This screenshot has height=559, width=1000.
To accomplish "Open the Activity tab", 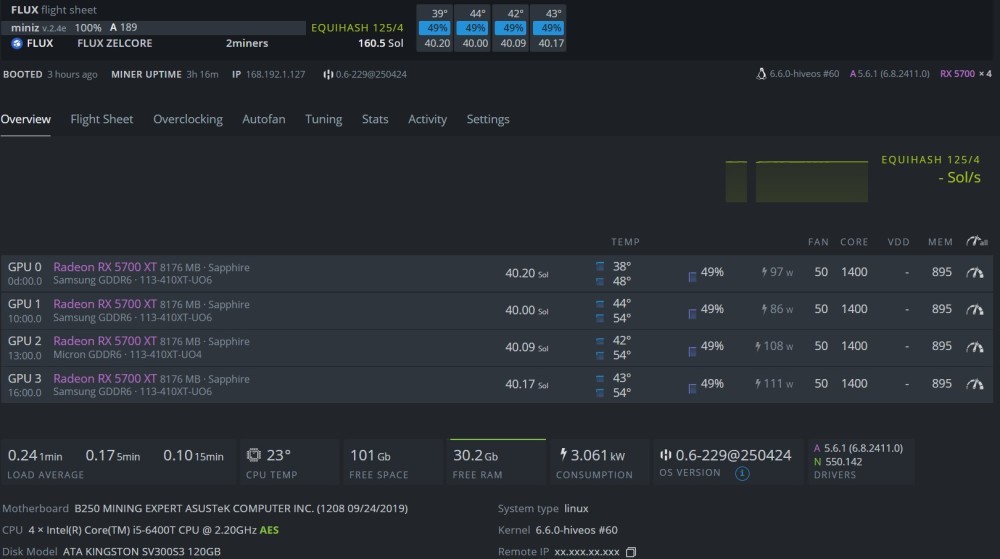I will coord(427,119).
